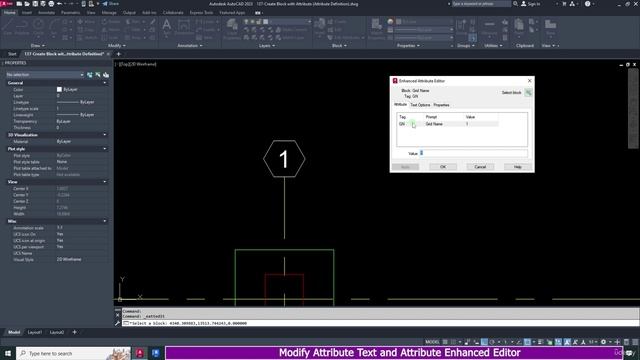Open the No selection object dropdown

(x=45, y=75)
